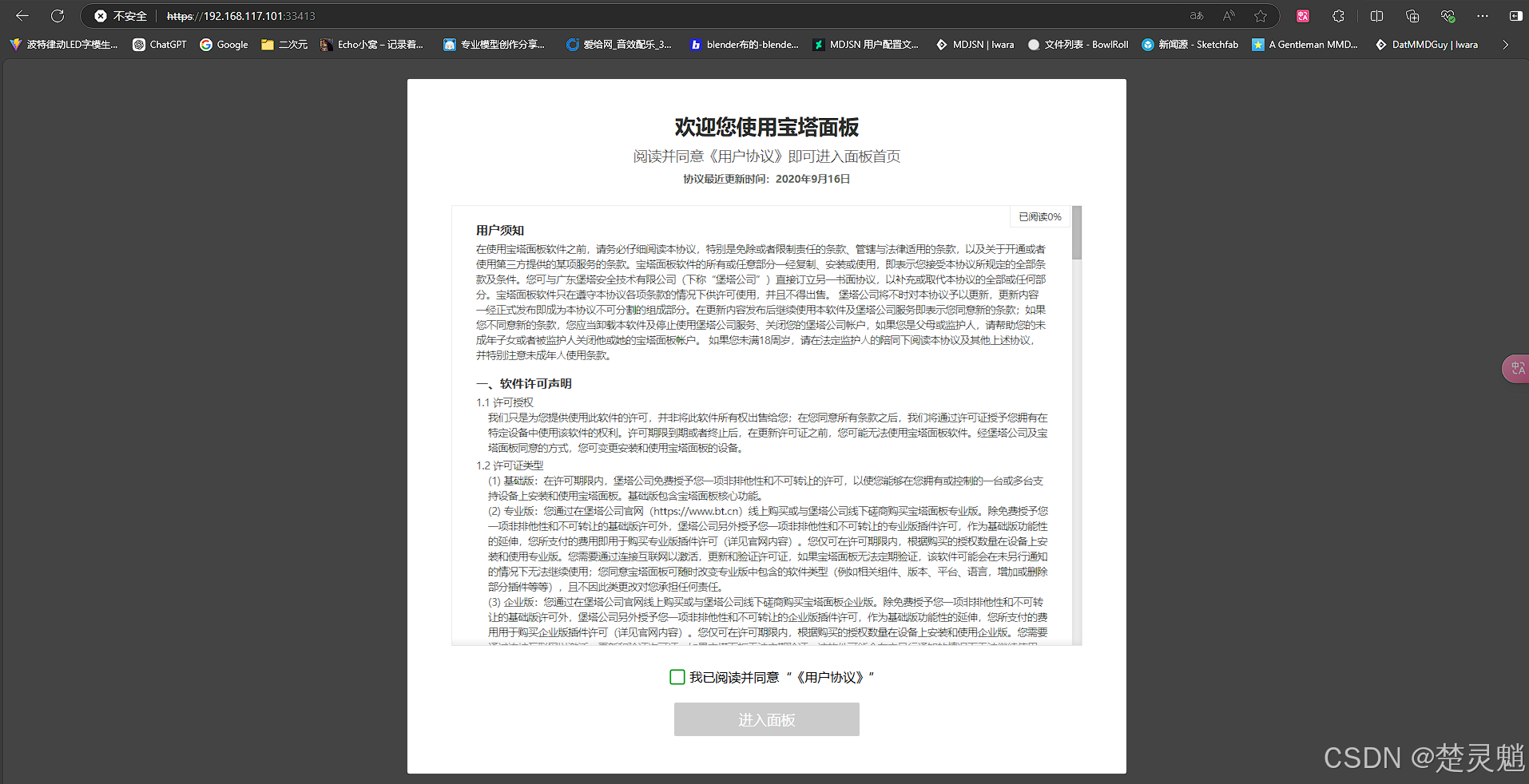Click the 欢迎您使用宝塔面板 title
Viewport: 1529px width, 784px height.
click(x=767, y=127)
